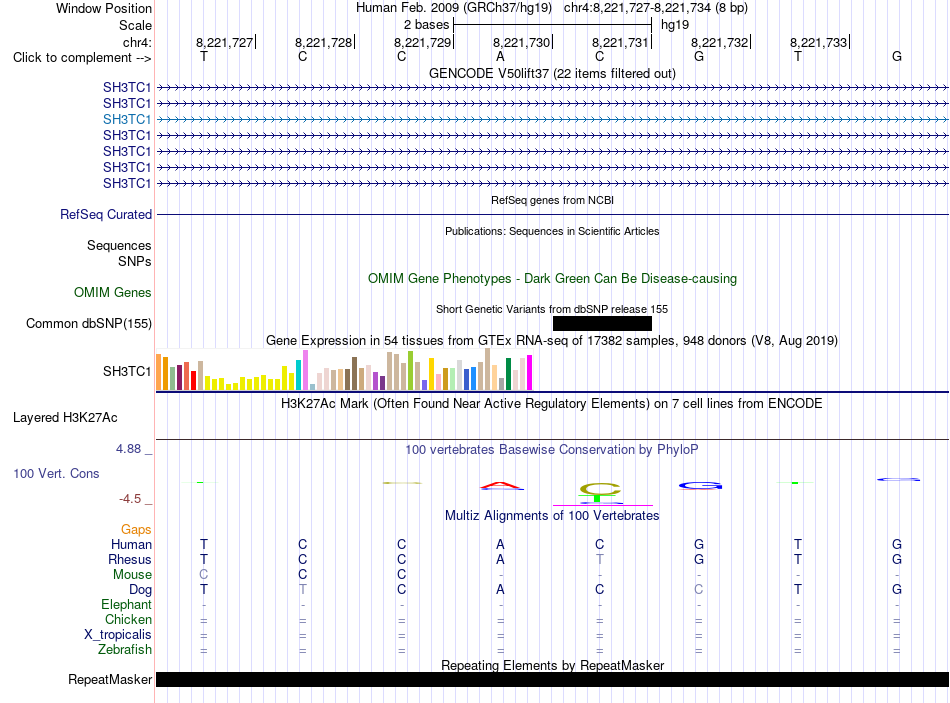This screenshot has height=703, width=950.
Task: Open the Common dbSNP(155) track label
Action: click(x=89, y=324)
